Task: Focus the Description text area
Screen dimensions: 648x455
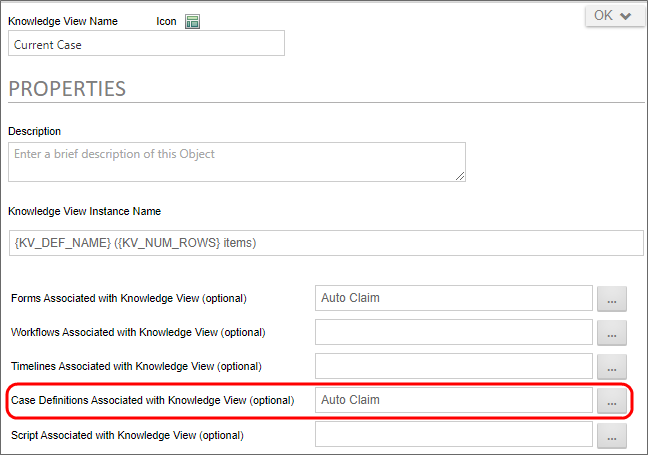Action: [236, 161]
